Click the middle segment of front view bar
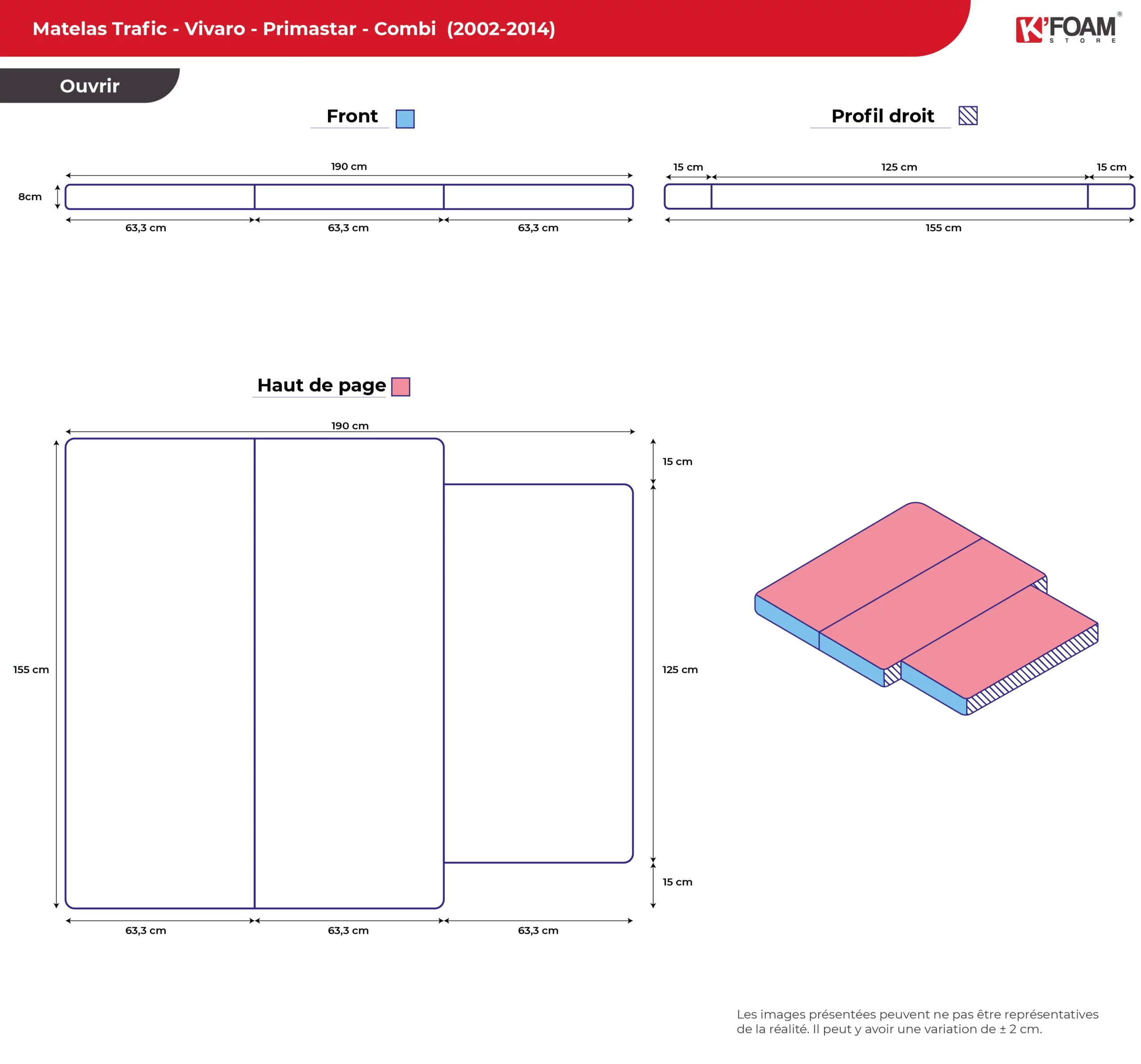This screenshot has width=1141, height=1064. click(349, 197)
